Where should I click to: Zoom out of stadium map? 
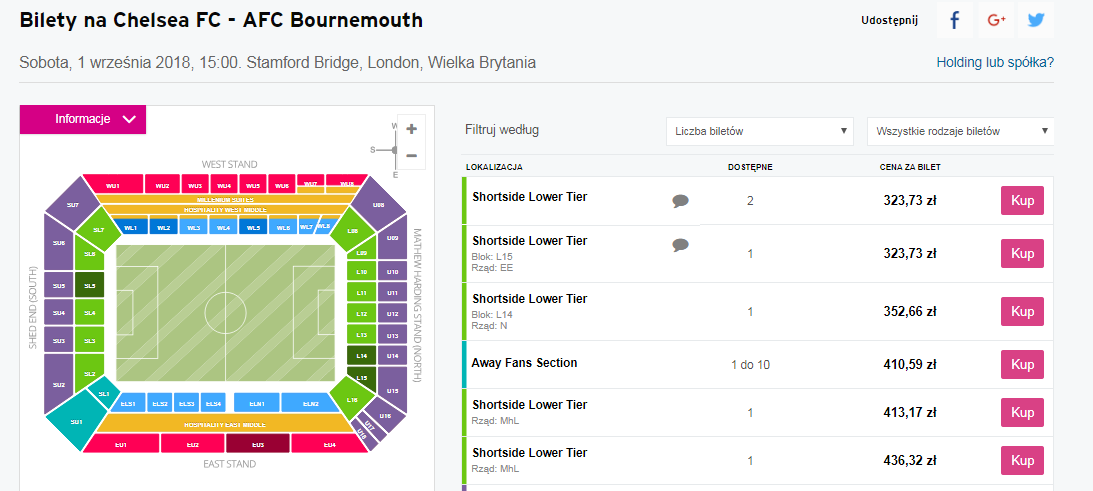[411, 156]
